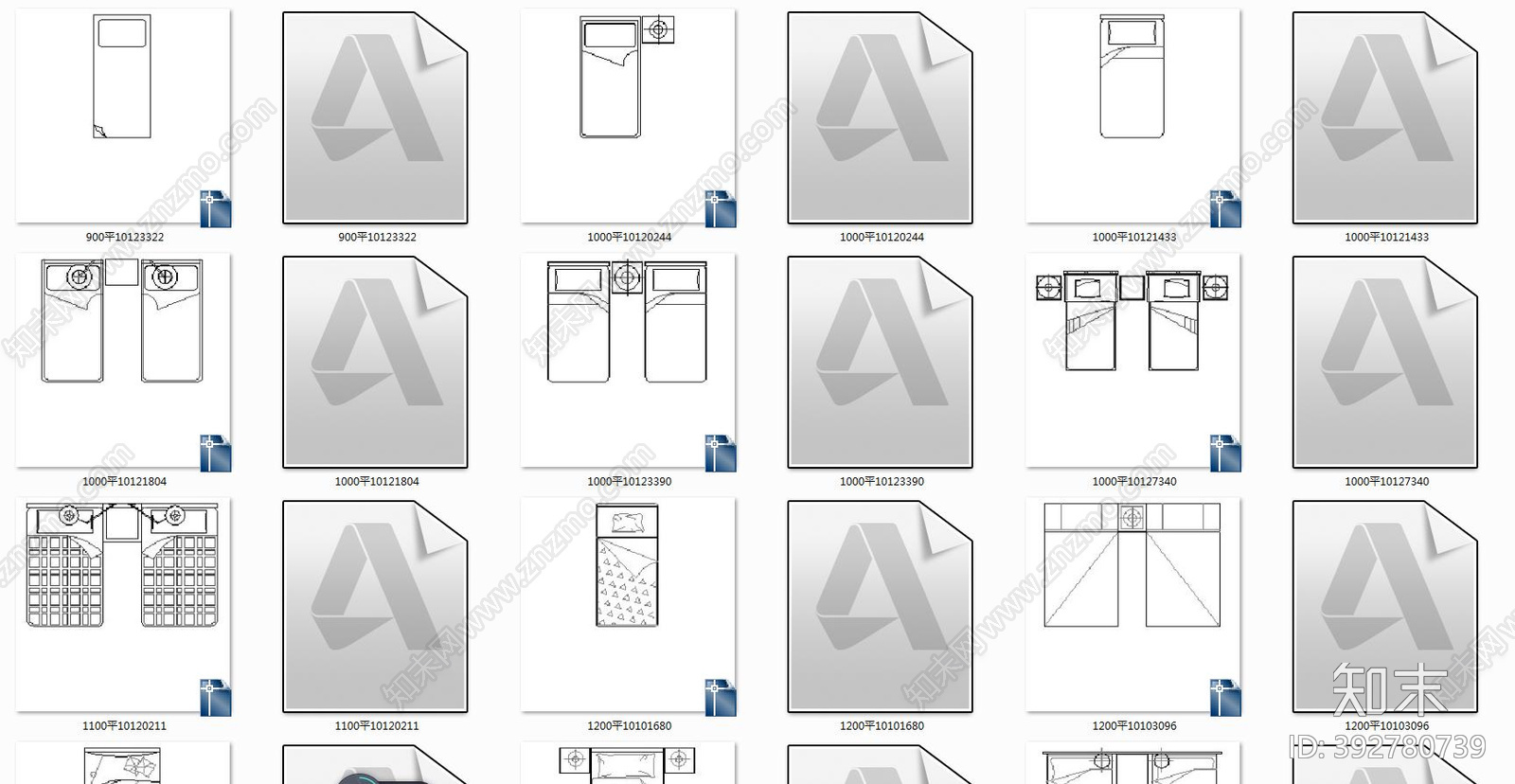Select the 900平10123322 single bed drawing preview
Screen dimensions: 1515x784
[x=123, y=116]
